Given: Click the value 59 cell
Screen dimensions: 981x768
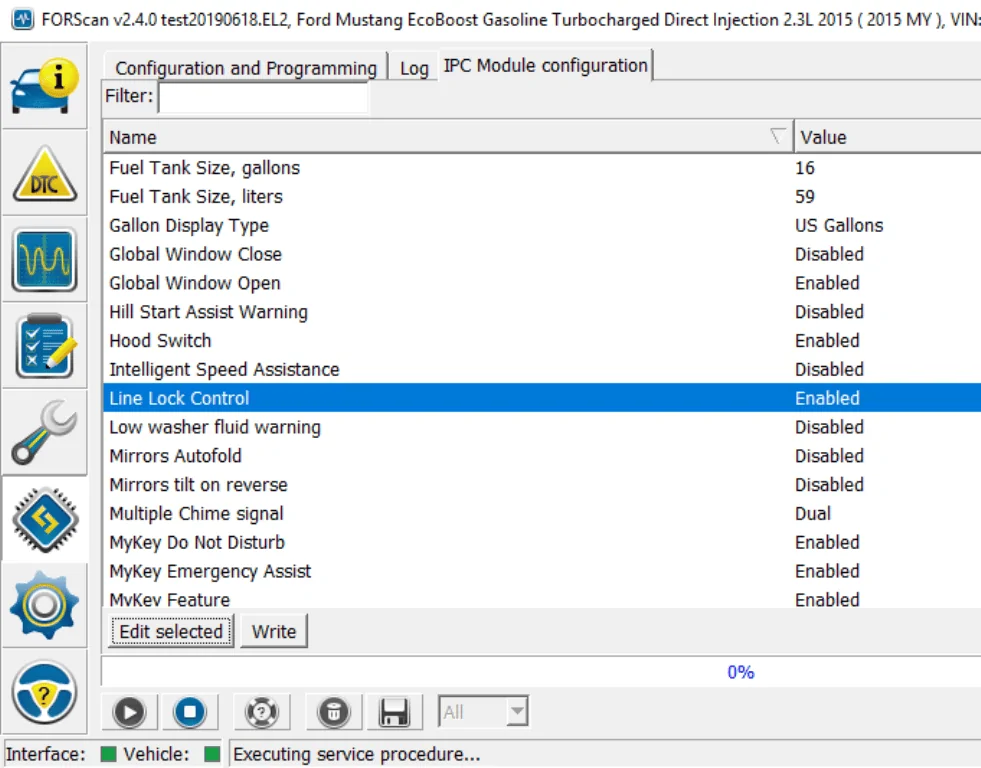Looking at the screenshot, I should [x=805, y=196].
